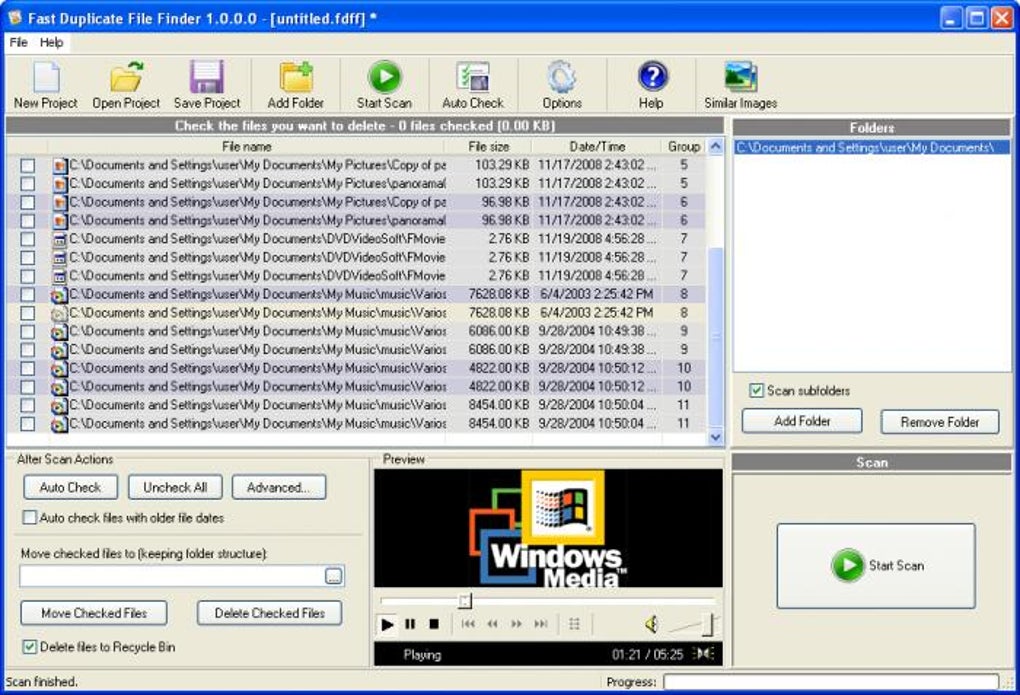Screen dimensions: 1020x695
Task: Sort by the Group column header
Action: pyautogui.click(x=684, y=146)
